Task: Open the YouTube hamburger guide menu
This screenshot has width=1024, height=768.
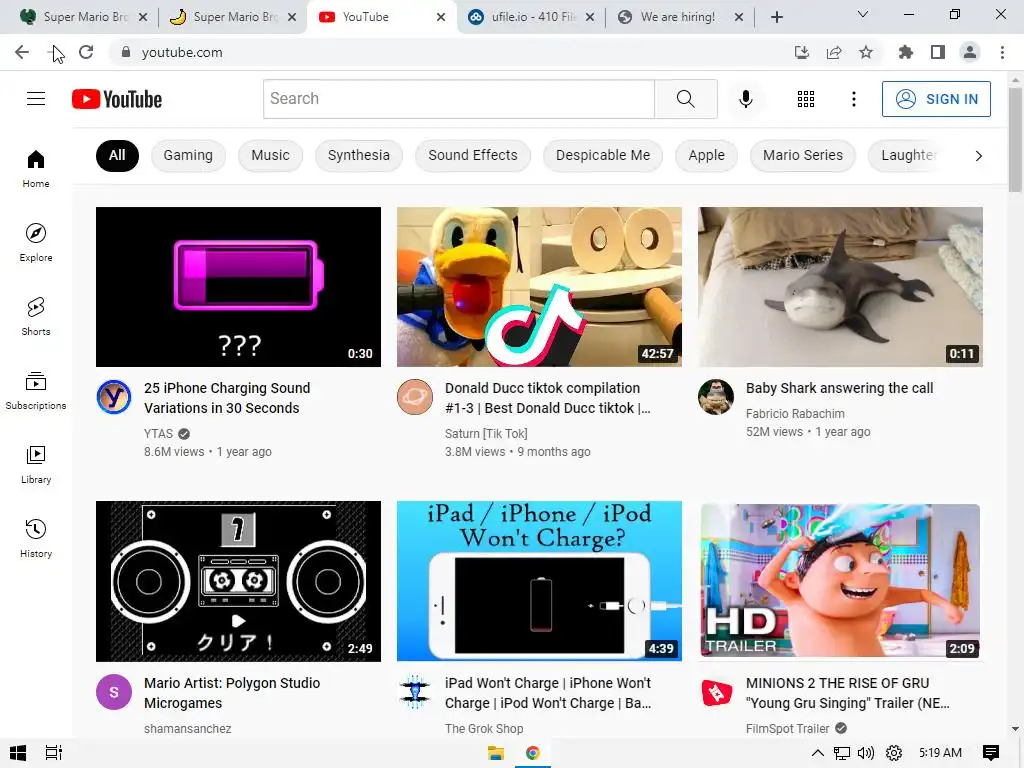Action: click(x=36, y=99)
